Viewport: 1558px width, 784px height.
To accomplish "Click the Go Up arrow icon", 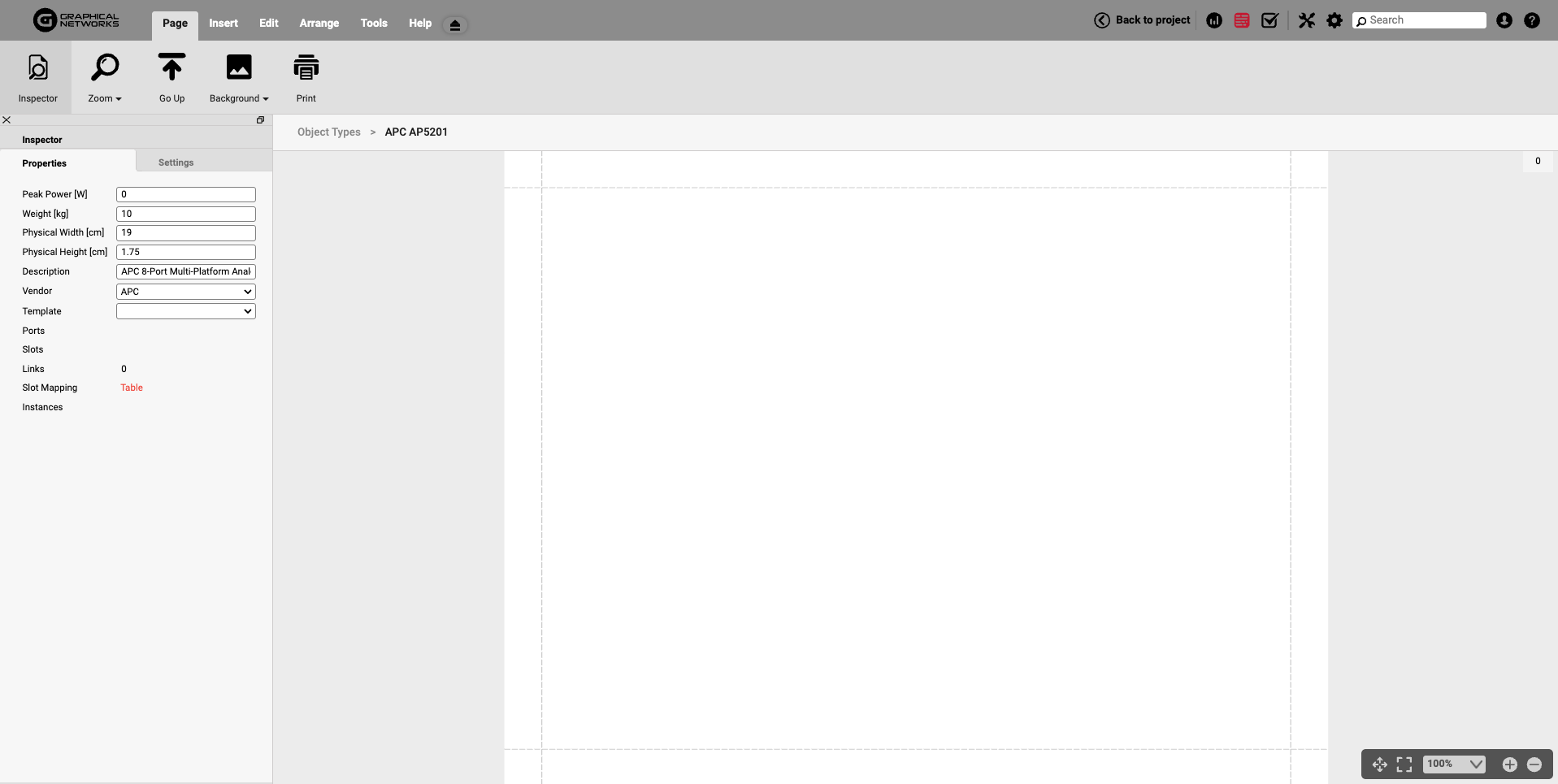I will coord(171,68).
